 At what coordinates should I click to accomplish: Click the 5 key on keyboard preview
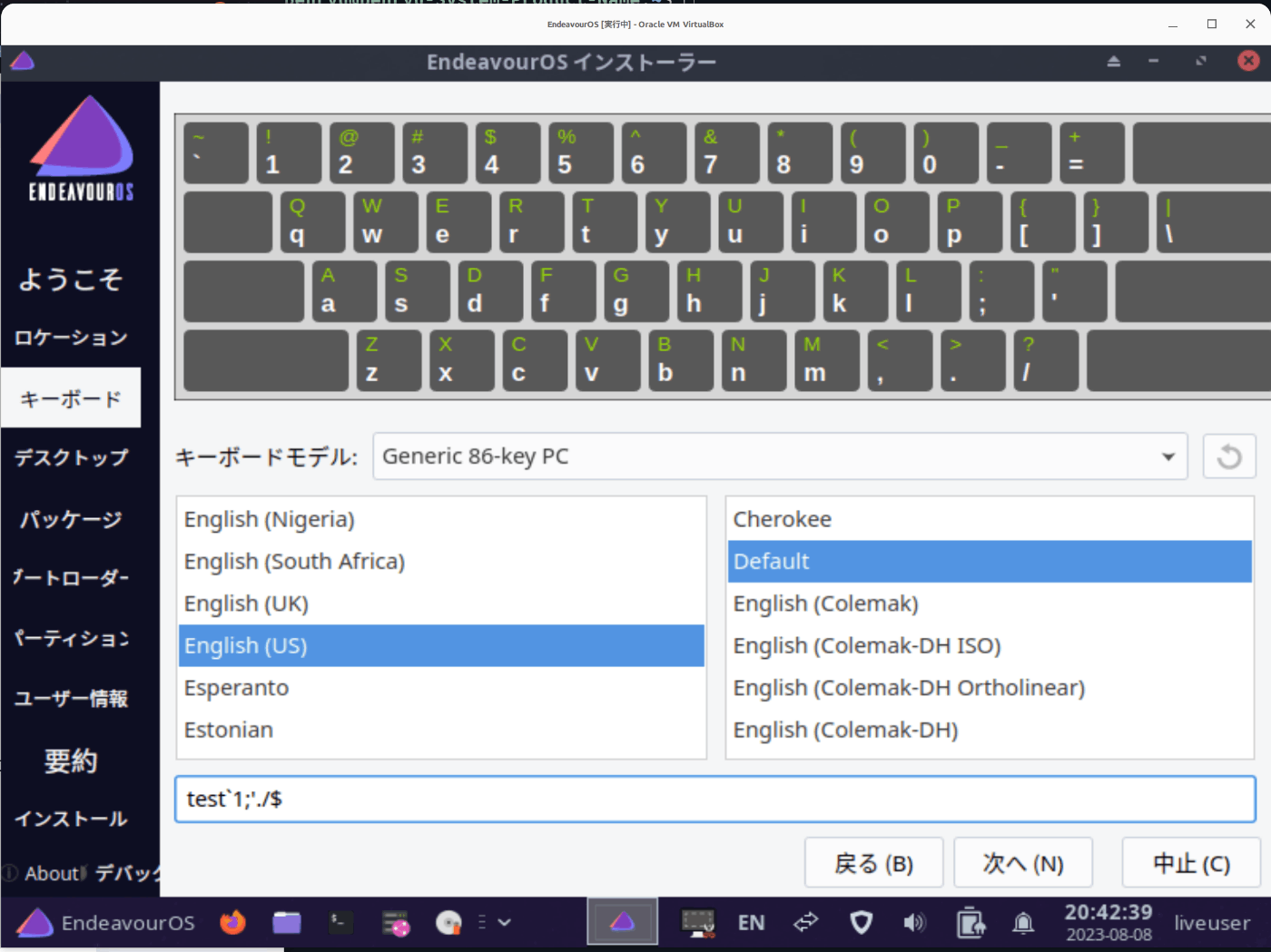pyautogui.click(x=581, y=152)
